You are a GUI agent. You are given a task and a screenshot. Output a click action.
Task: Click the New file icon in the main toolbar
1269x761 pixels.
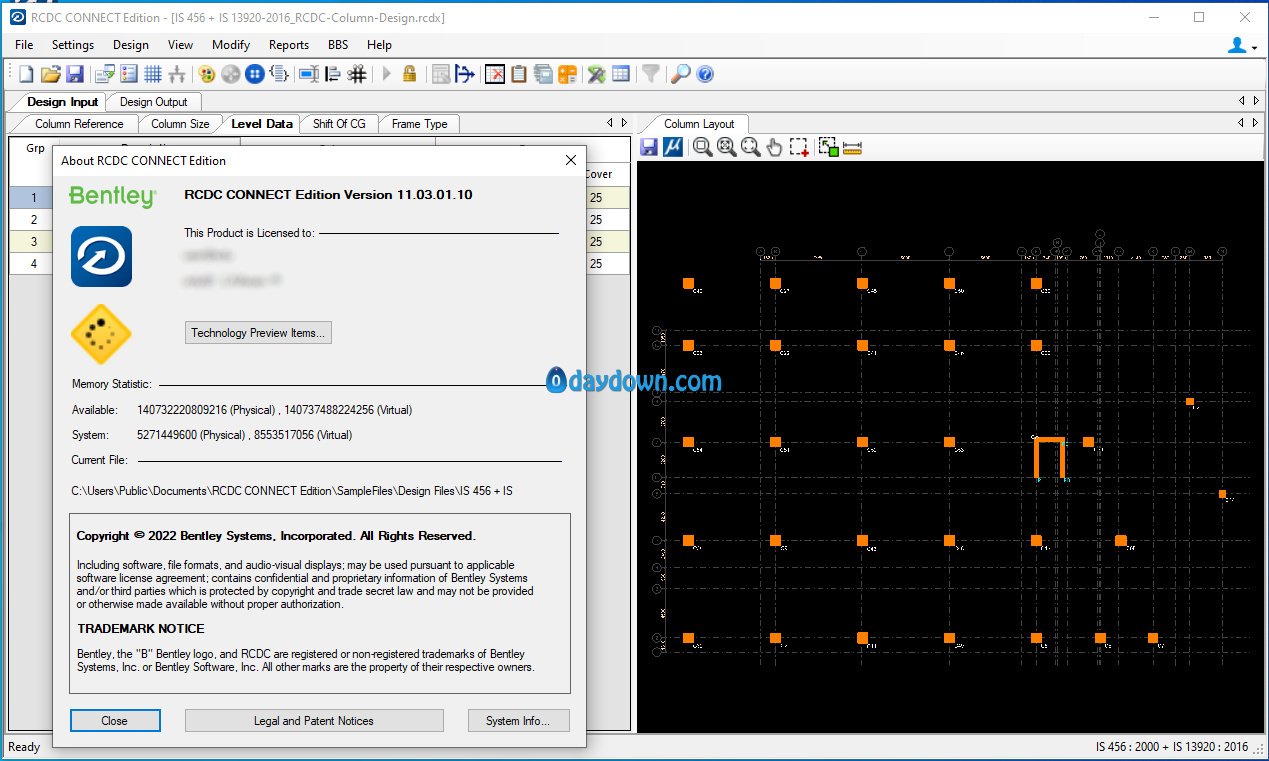click(x=27, y=74)
